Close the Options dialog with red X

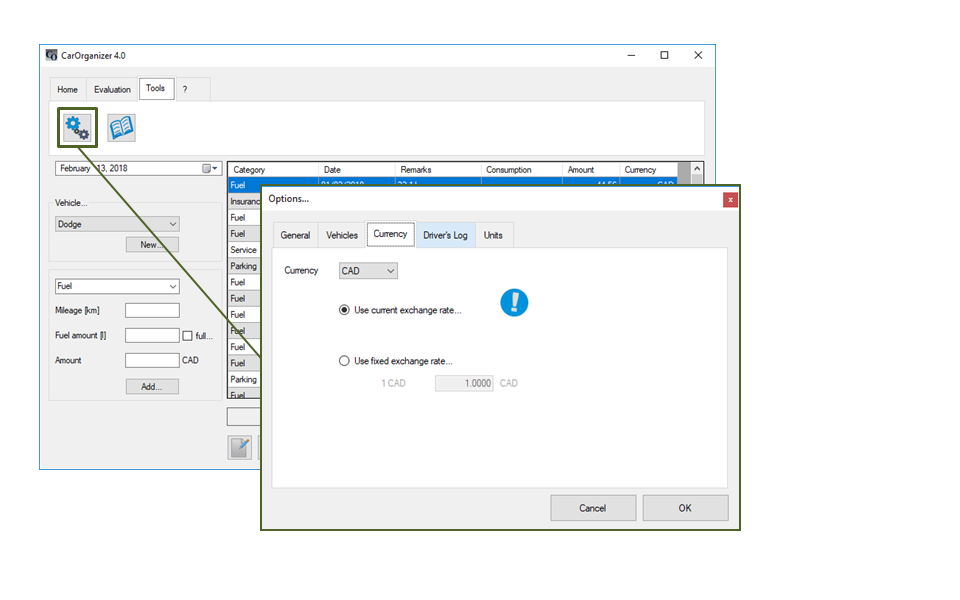[730, 200]
